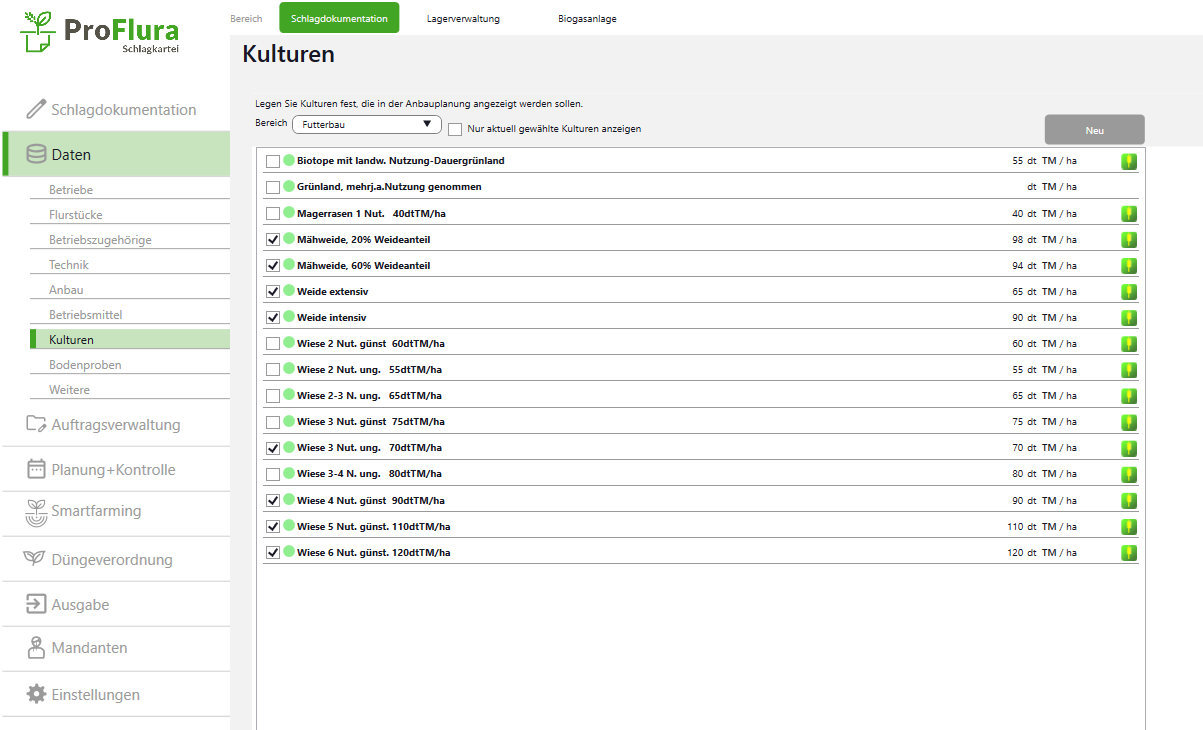Switch to the Lagerverwaltung tab
Screen dimensions: 1203x730
click(463, 19)
